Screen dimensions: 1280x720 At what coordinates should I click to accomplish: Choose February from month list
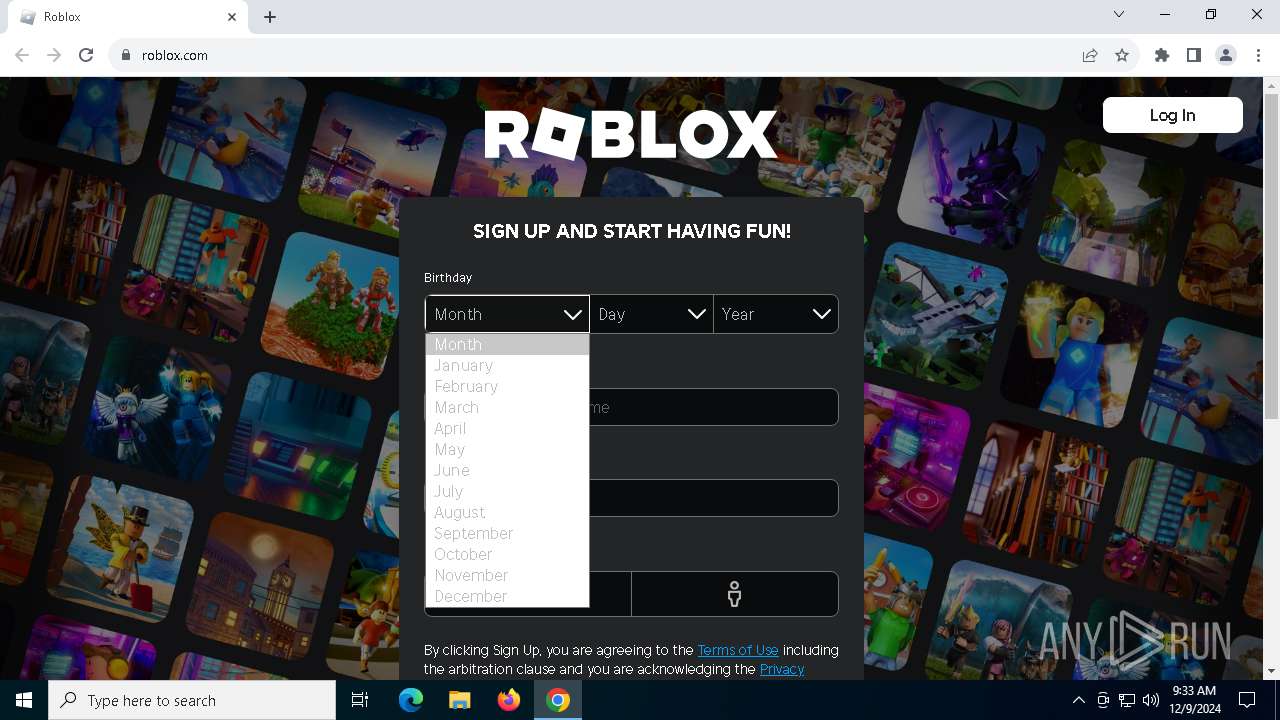(x=507, y=386)
